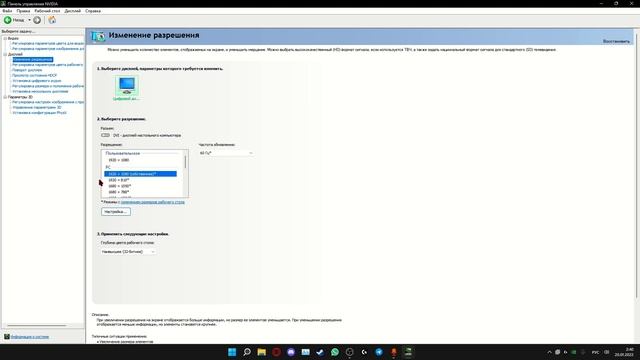Viewport: 640px width, 360px height.
Task: Open Установка конфигурации PhysX task
Action: coord(39,113)
